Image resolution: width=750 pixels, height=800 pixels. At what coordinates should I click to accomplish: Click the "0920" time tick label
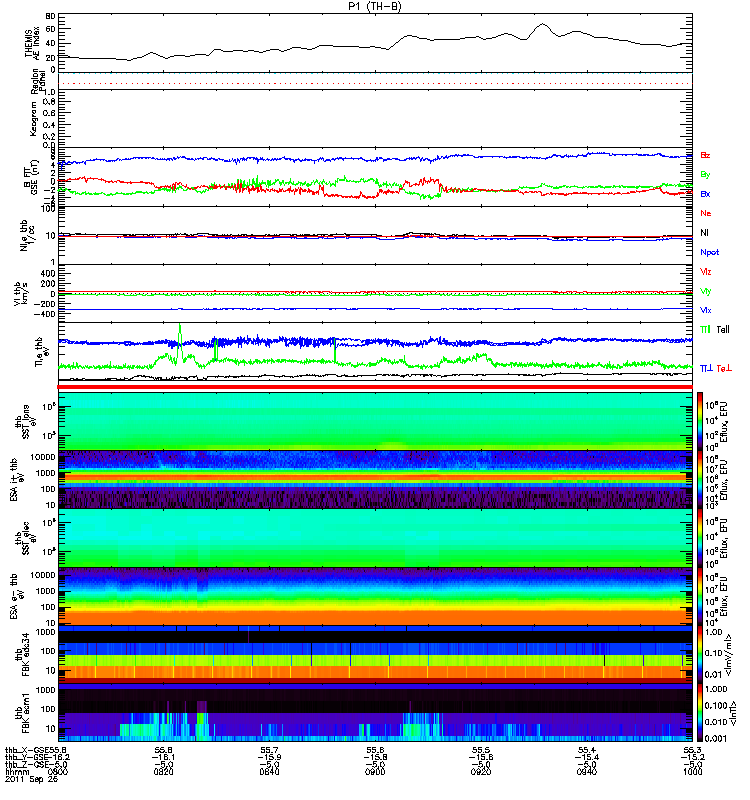coord(481,772)
